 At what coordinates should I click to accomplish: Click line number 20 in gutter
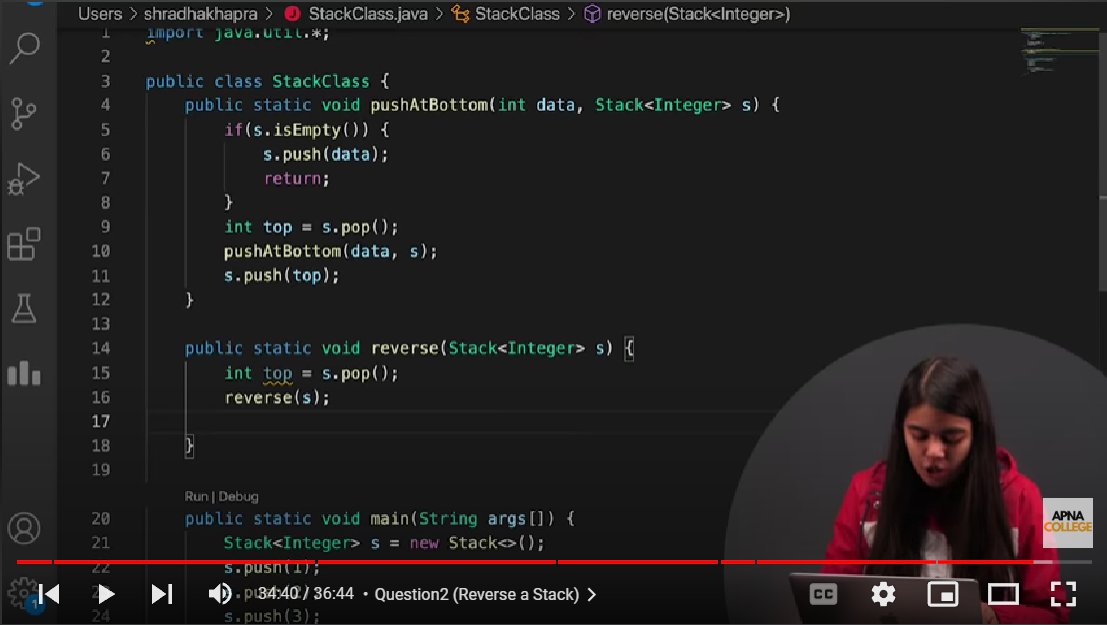101,519
